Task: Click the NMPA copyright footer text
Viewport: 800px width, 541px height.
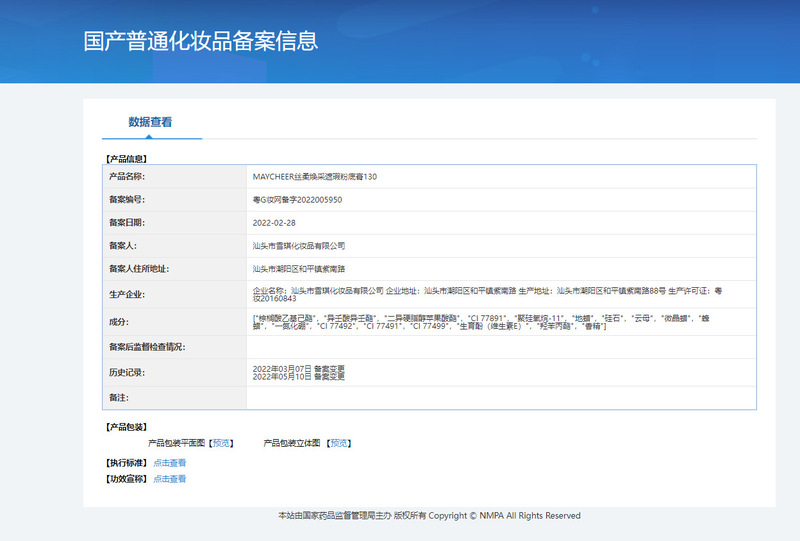Action: click(428, 516)
